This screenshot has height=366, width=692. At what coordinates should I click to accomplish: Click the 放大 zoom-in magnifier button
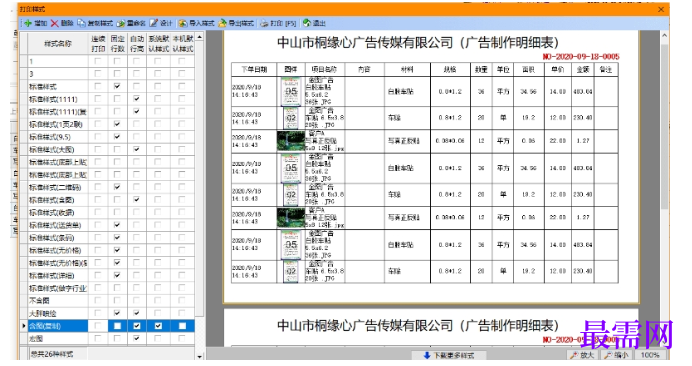point(583,355)
